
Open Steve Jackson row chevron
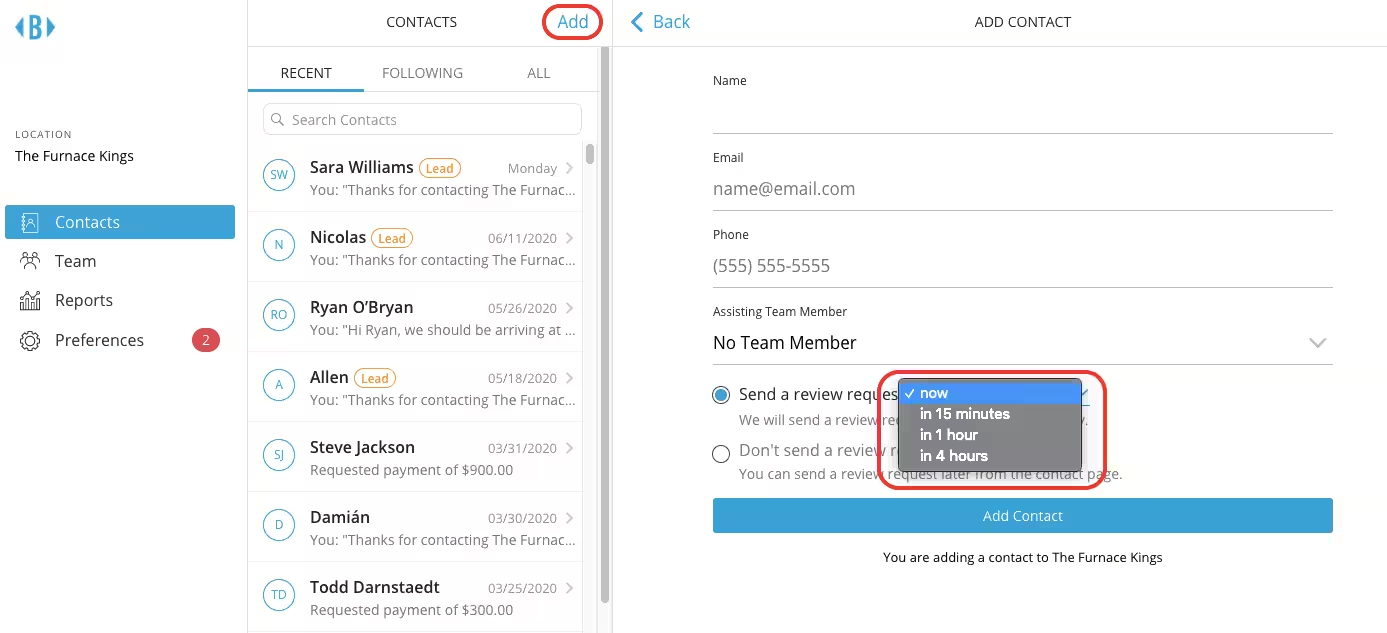(570, 448)
